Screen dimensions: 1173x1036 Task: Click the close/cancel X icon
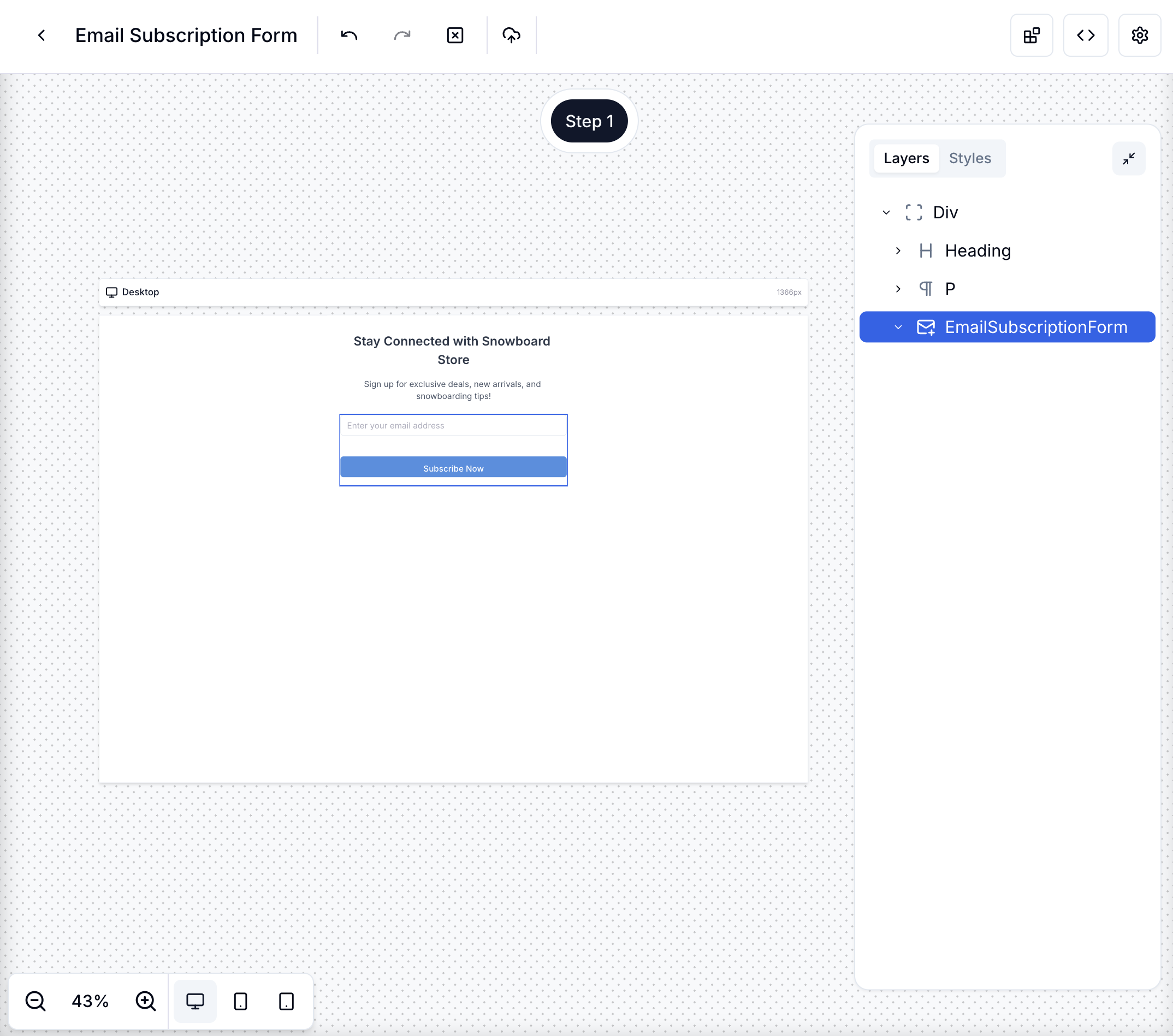point(456,35)
